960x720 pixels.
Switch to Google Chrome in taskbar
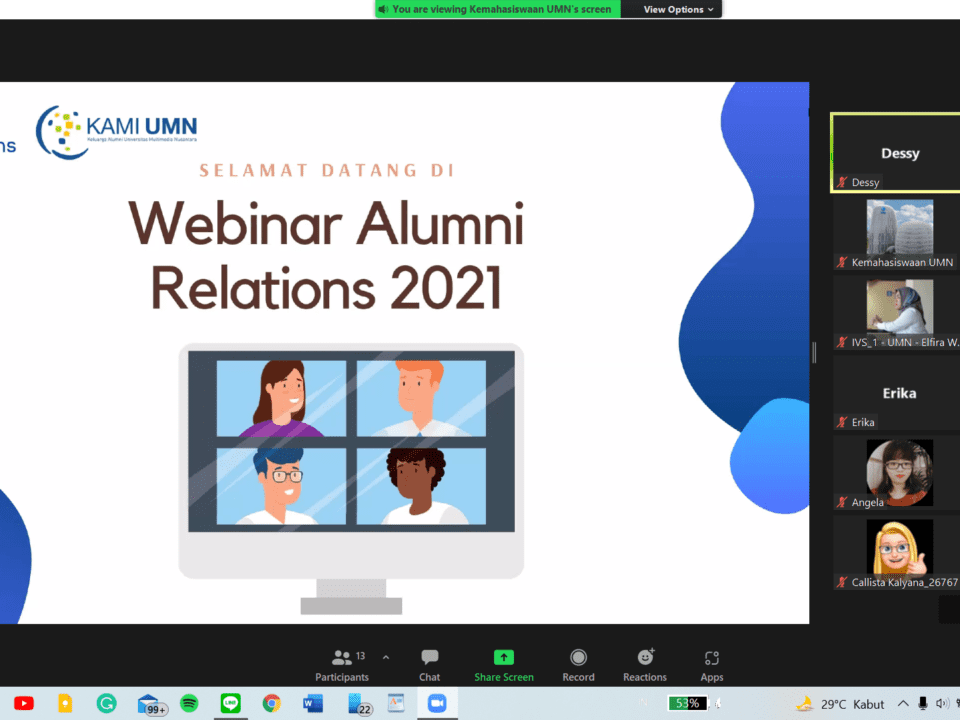(x=271, y=704)
